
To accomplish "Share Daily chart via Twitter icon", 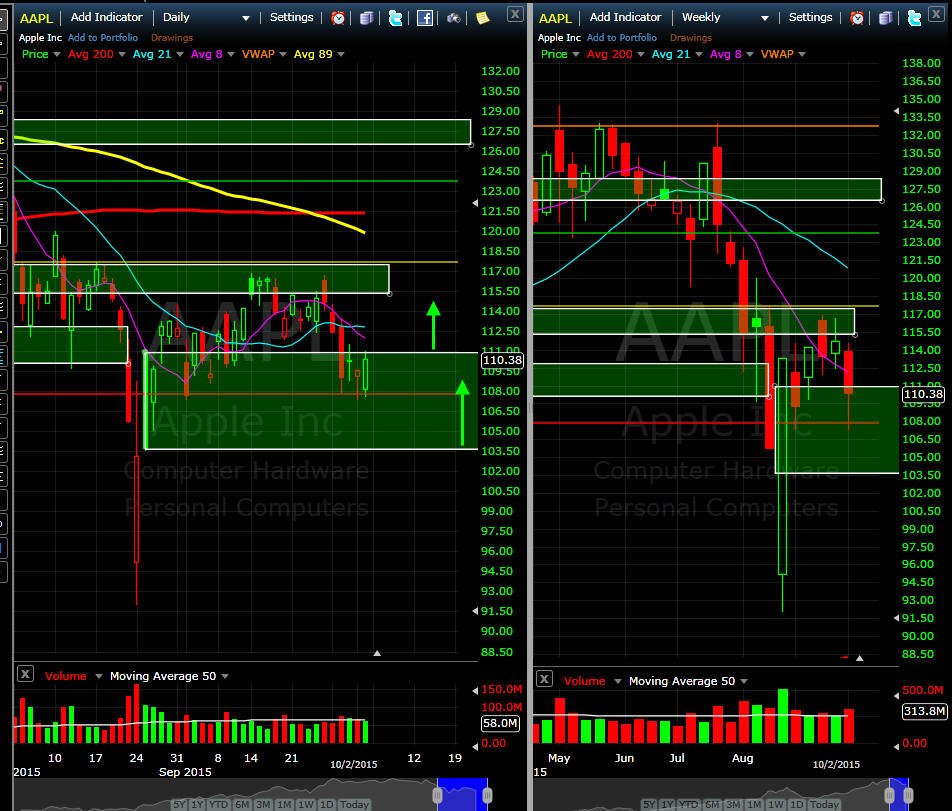I will pos(395,18).
